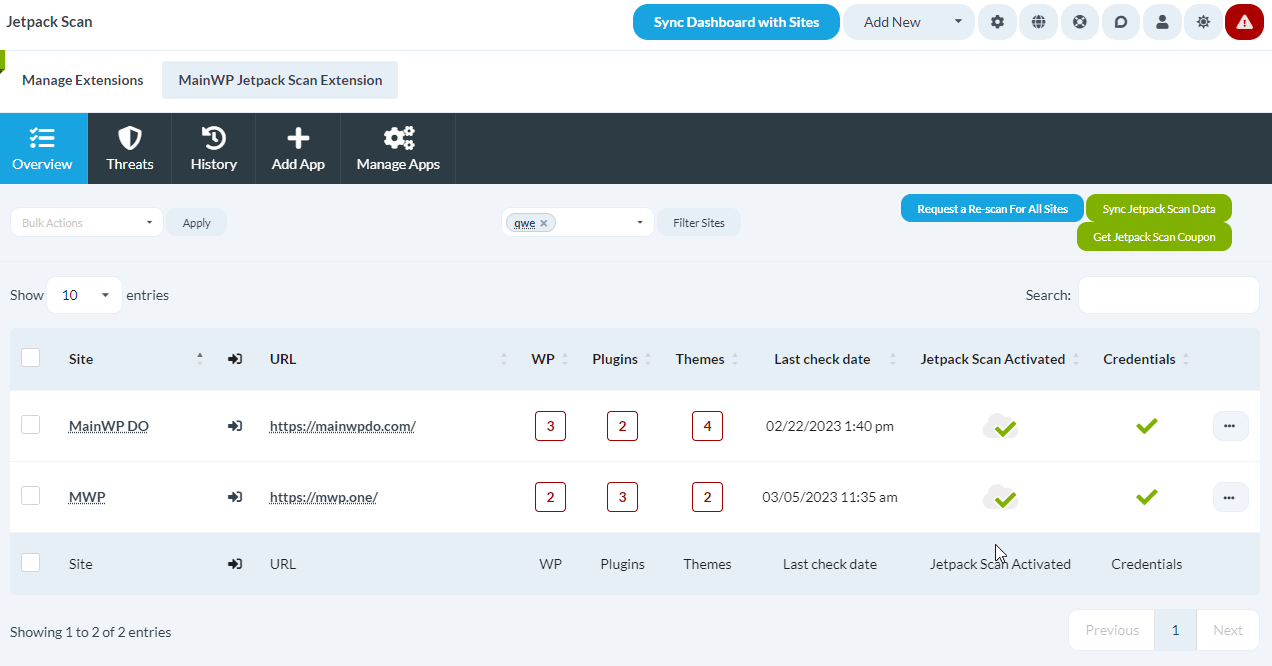Click inside the Search input field

tap(1168, 294)
